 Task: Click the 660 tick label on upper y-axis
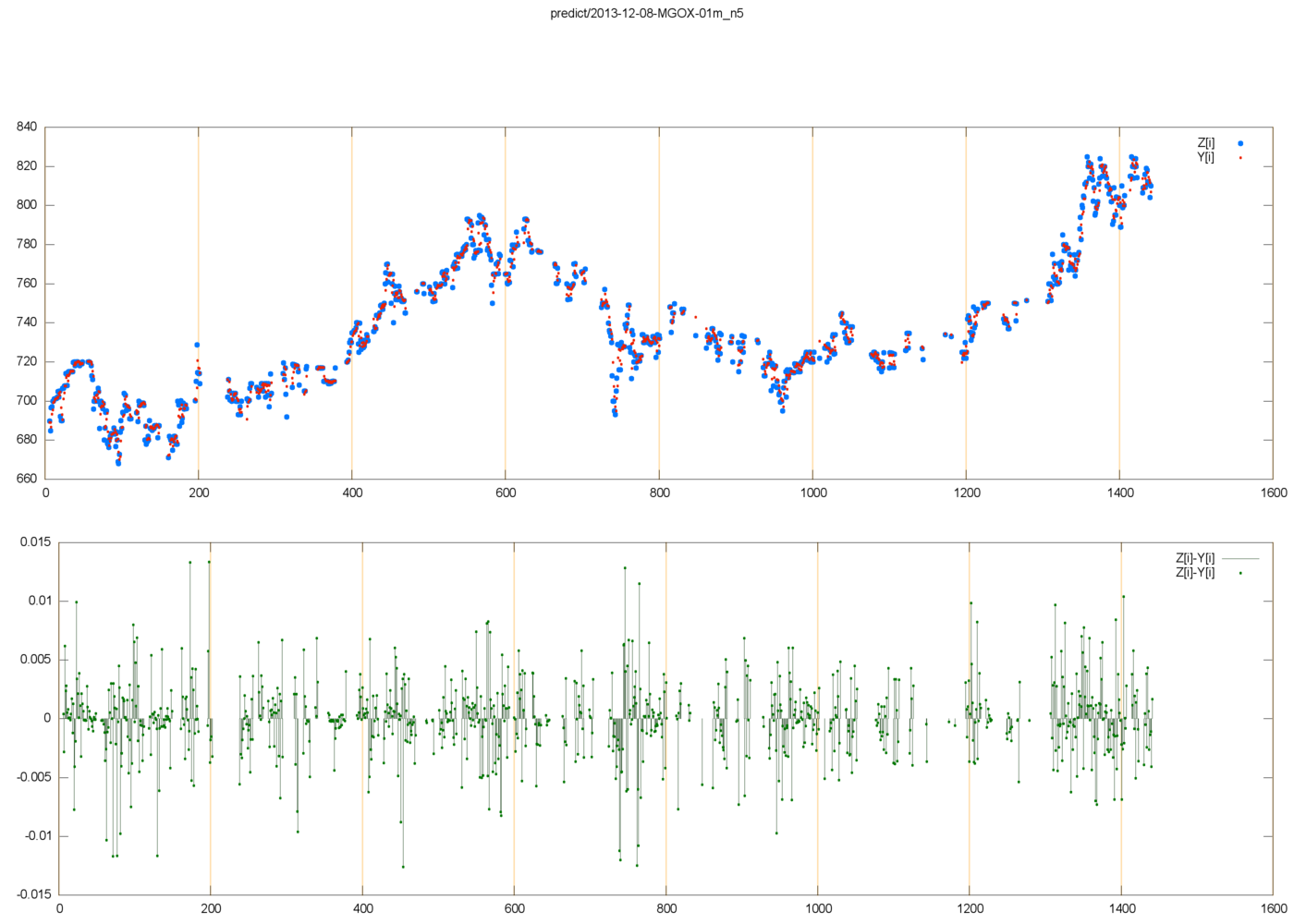(x=27, y=479)
